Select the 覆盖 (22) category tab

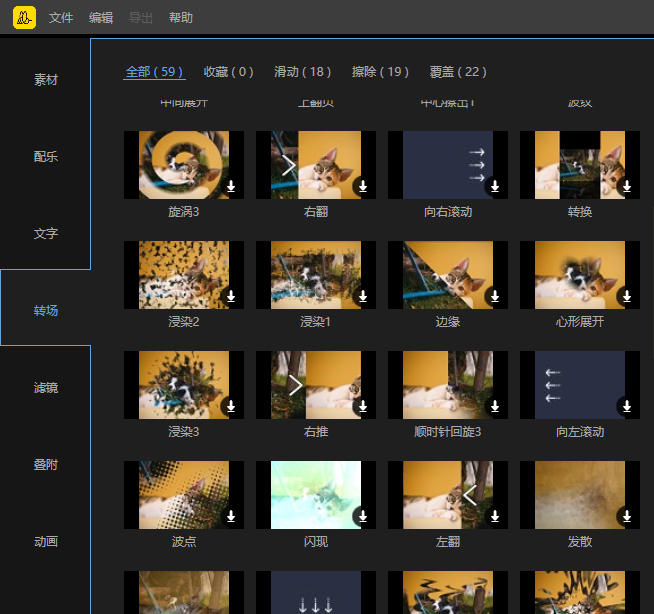pyautogui.click(x=458, y=72)
